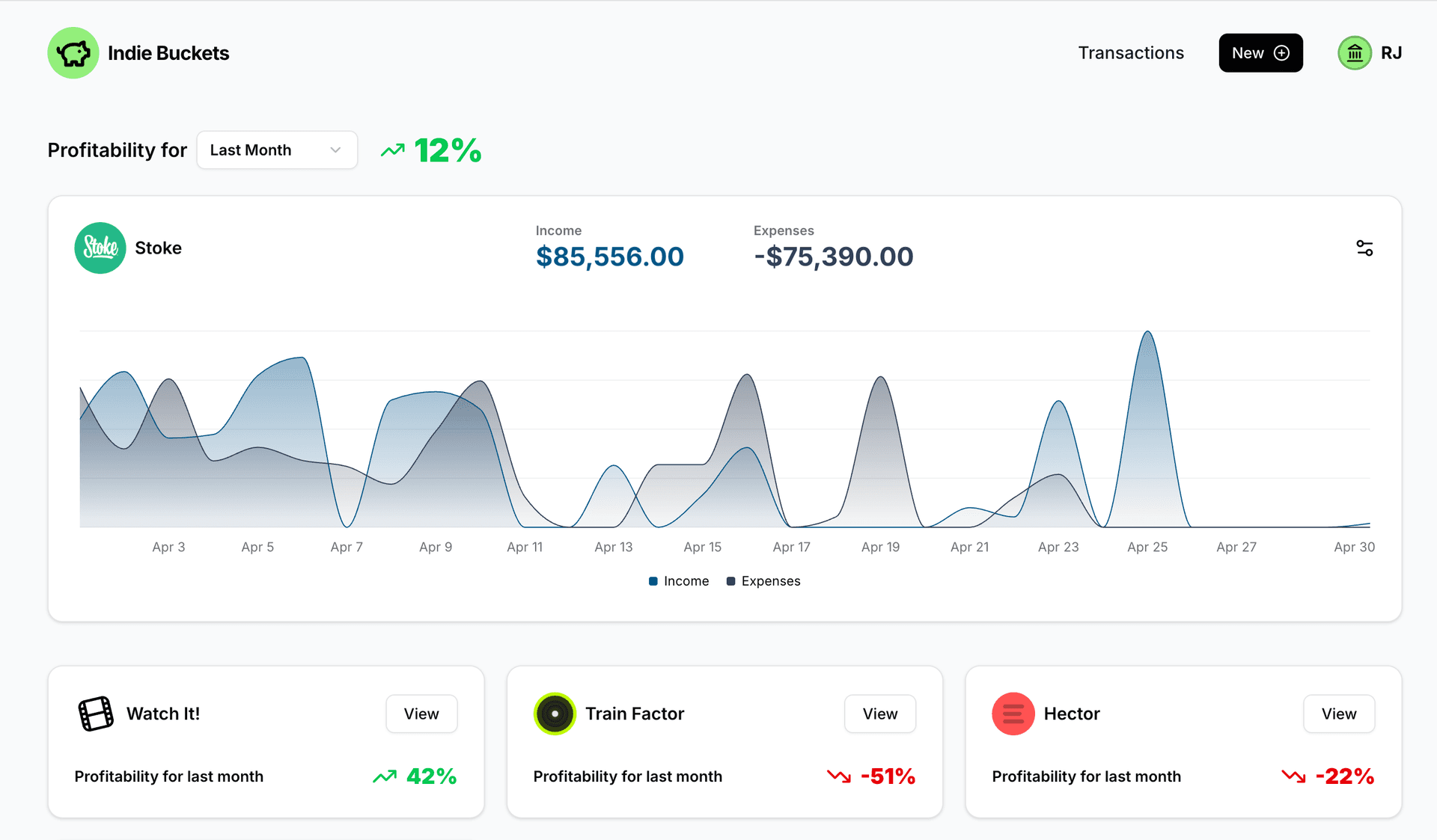Go to Transactions page
The image size is (1437, 840).
pos(1131,53)
